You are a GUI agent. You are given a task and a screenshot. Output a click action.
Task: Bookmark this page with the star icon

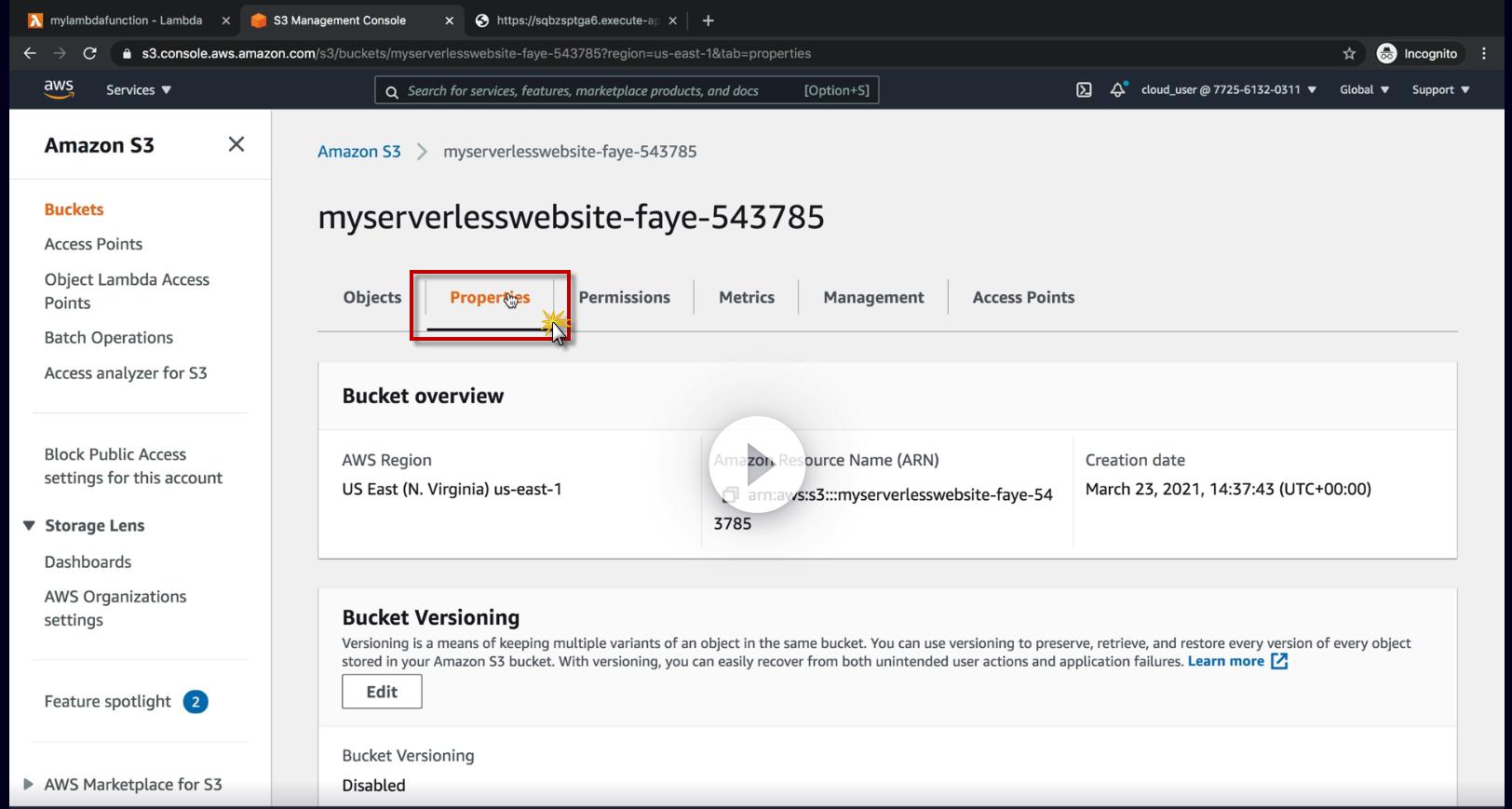pos(1349,54)
